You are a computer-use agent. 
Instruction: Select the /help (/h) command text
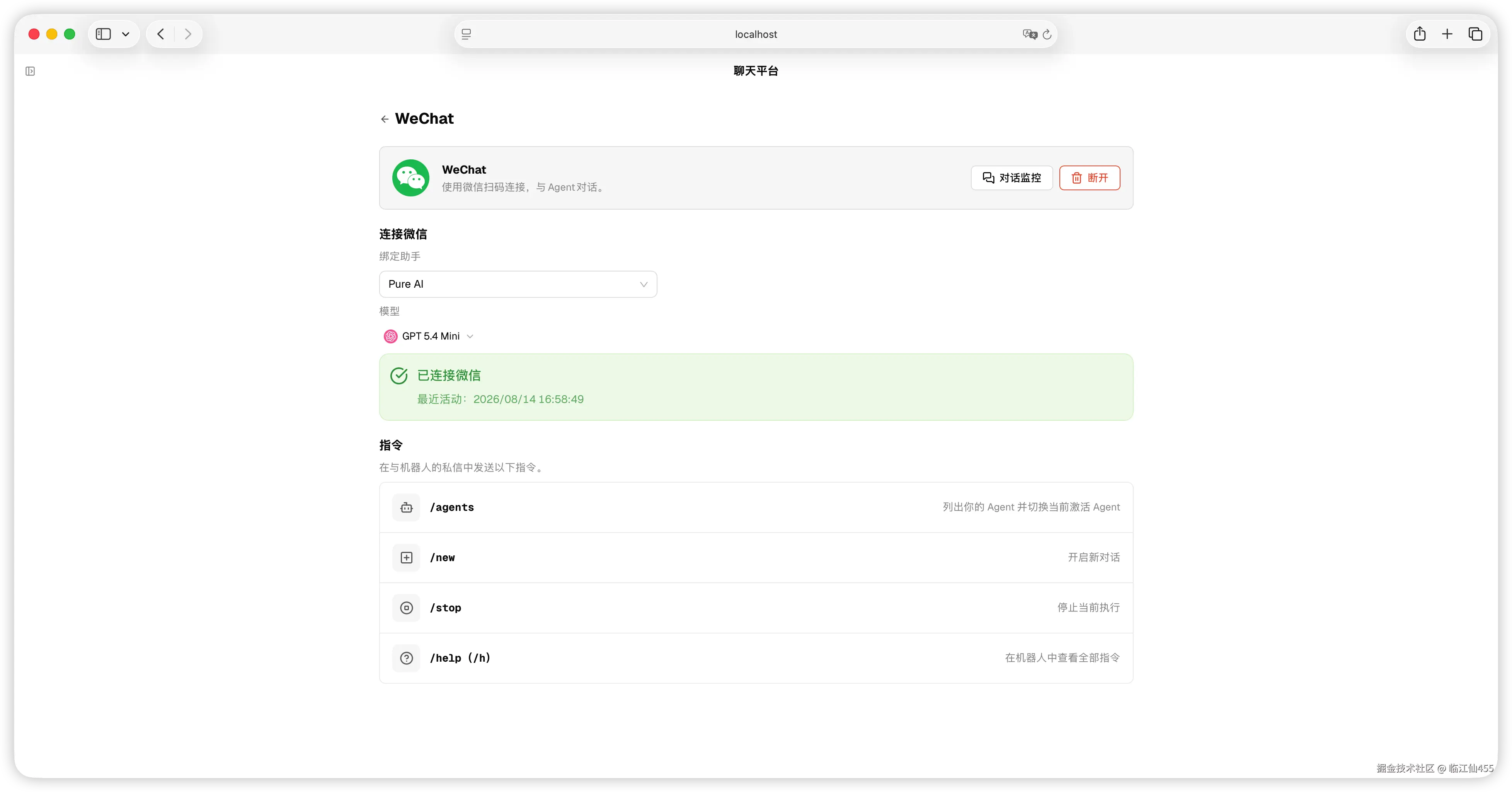(x=460, y=658)
